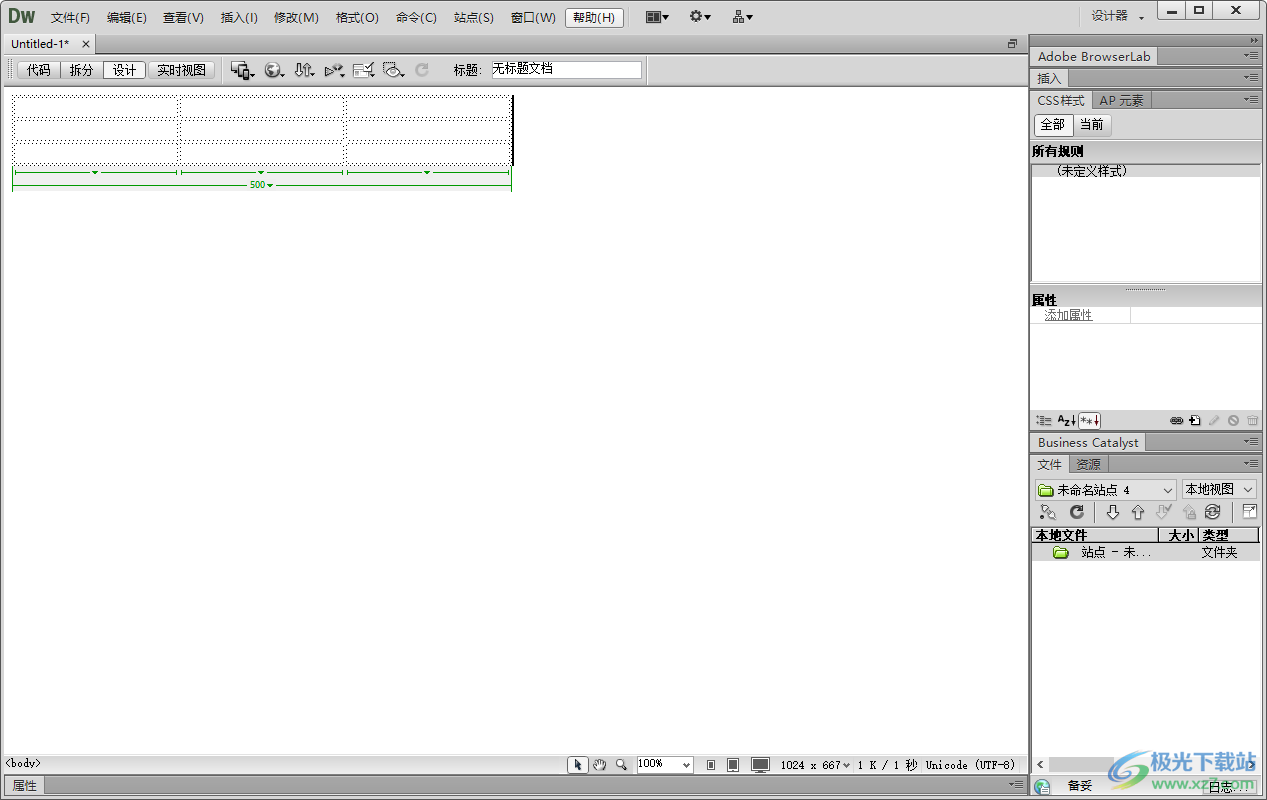This screenshot has height=800, width=1267.
Task: Get files down arrow icon
Action: pyautogui.click(x=1112, y=512)
